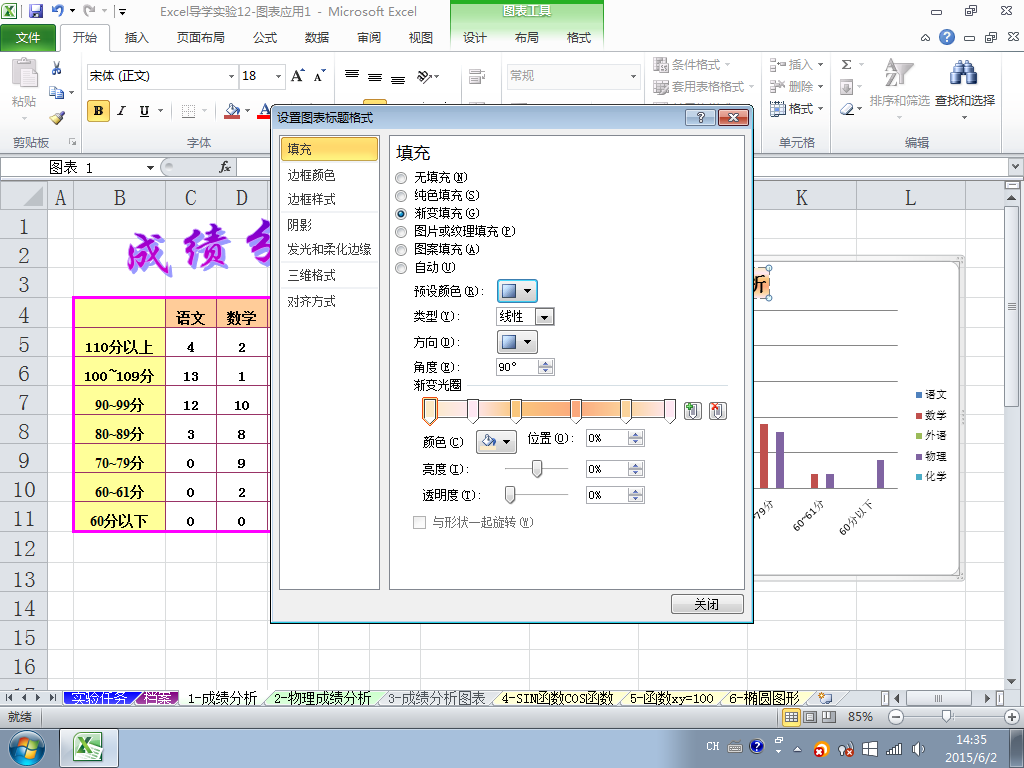Toggle Bold formatting button

pos(98,111)
